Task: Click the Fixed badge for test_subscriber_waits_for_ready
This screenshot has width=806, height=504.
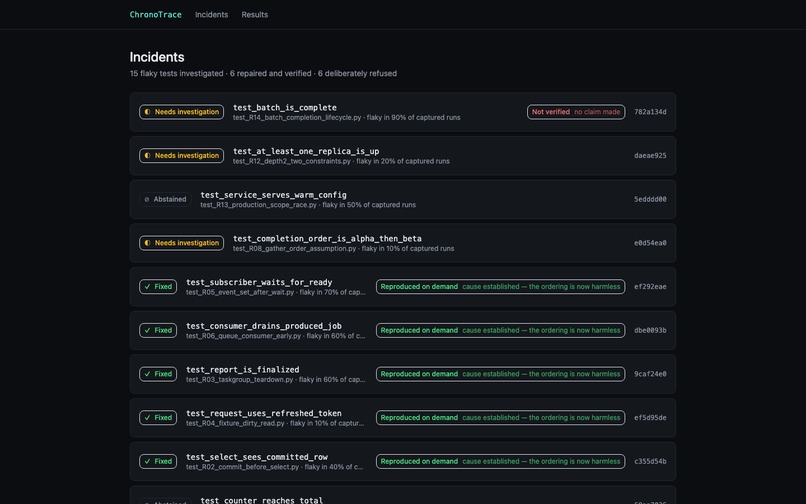Action: pos(158,286)
